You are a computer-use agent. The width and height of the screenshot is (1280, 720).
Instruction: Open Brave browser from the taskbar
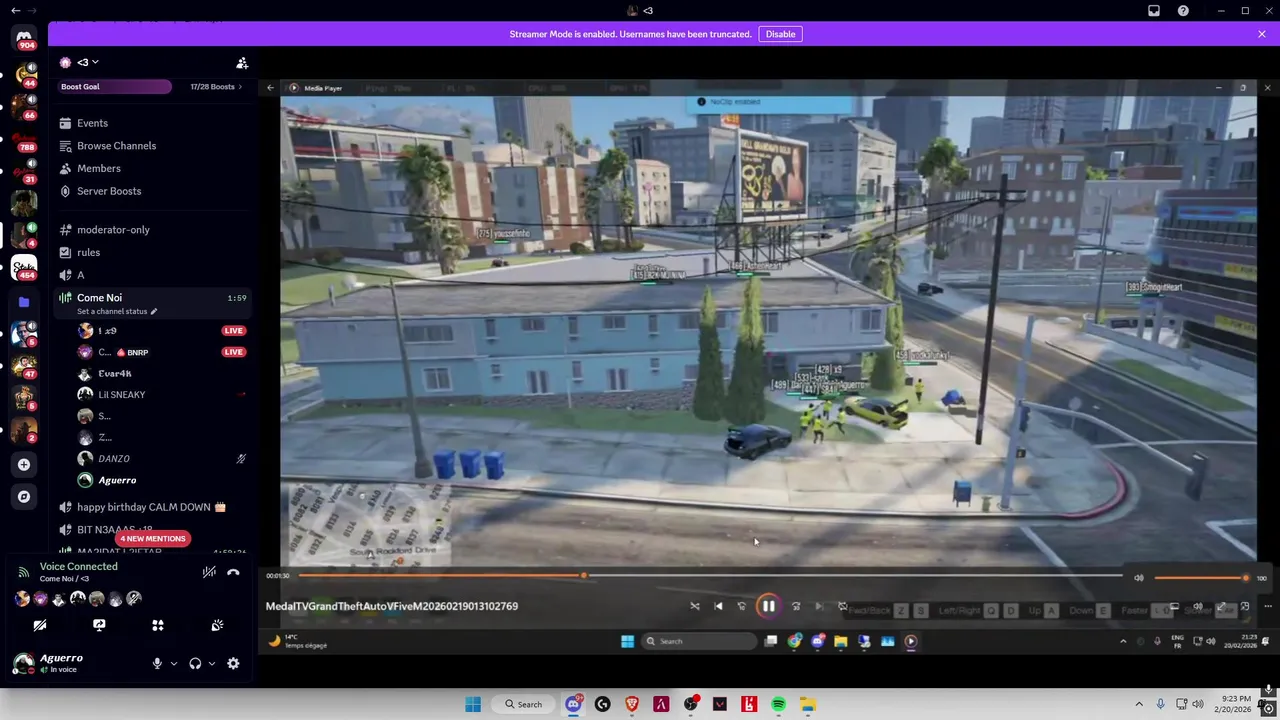[632, 704]
